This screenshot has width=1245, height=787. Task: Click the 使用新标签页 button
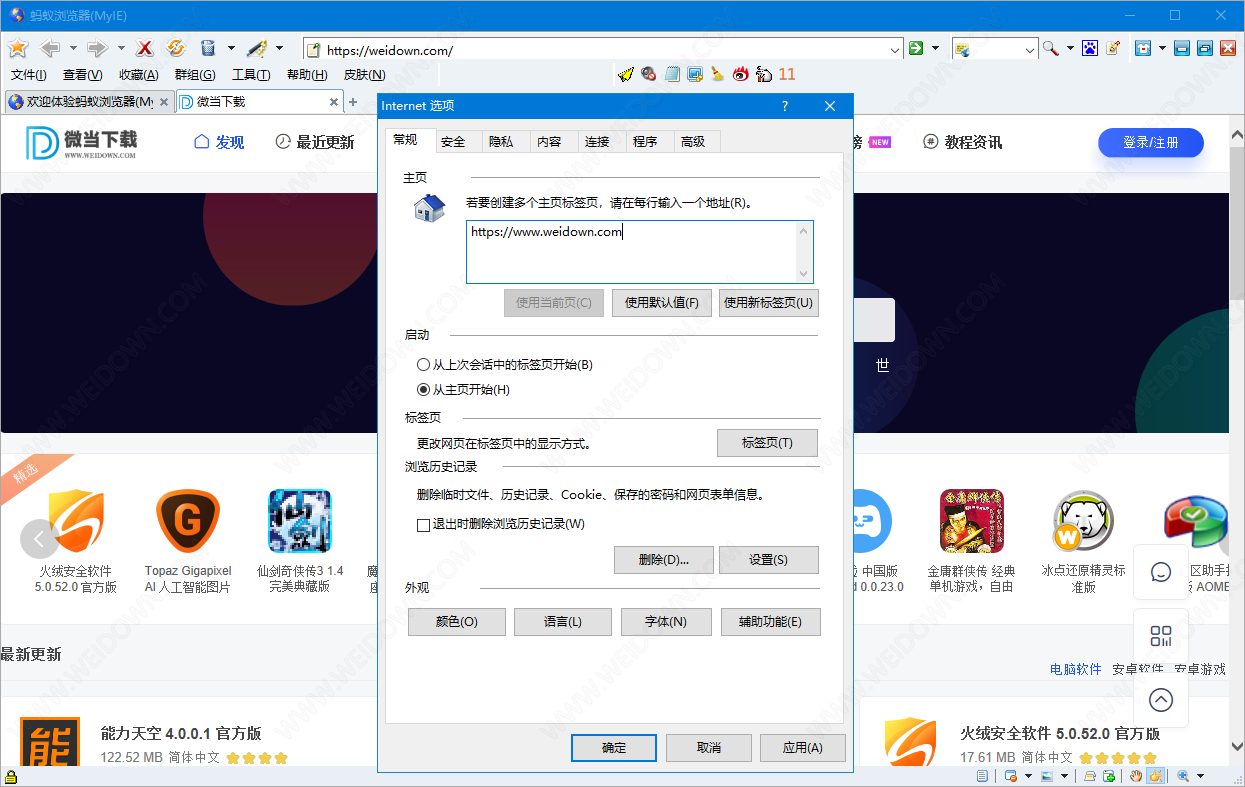point(769,303)
